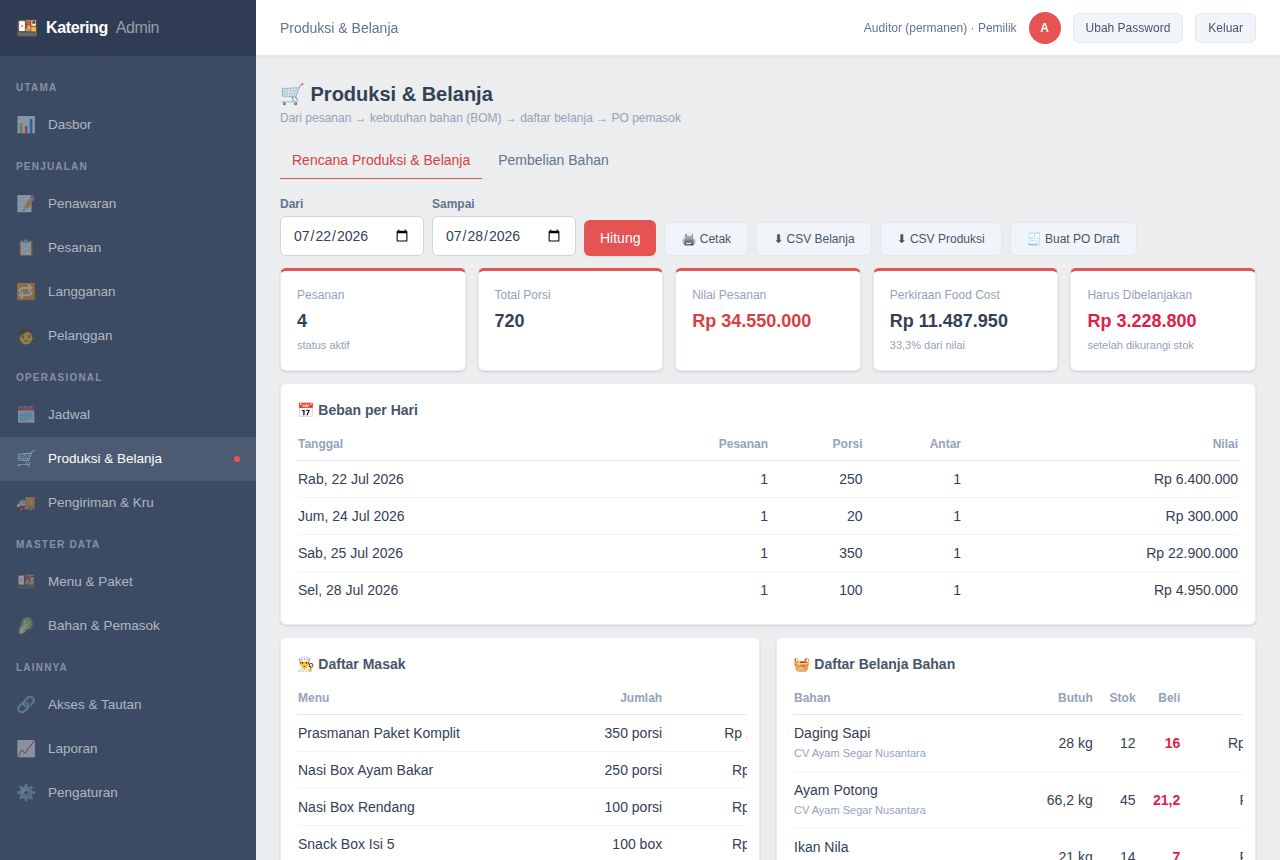Viewport: 1280px width, 860px height.
Task: Click Ubah Password button
Action: 1128,28
